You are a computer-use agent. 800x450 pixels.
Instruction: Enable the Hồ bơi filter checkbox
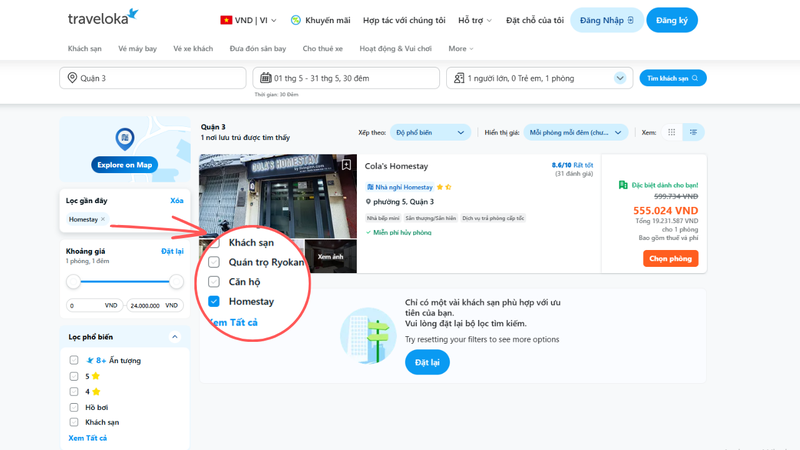pos(74,407)
